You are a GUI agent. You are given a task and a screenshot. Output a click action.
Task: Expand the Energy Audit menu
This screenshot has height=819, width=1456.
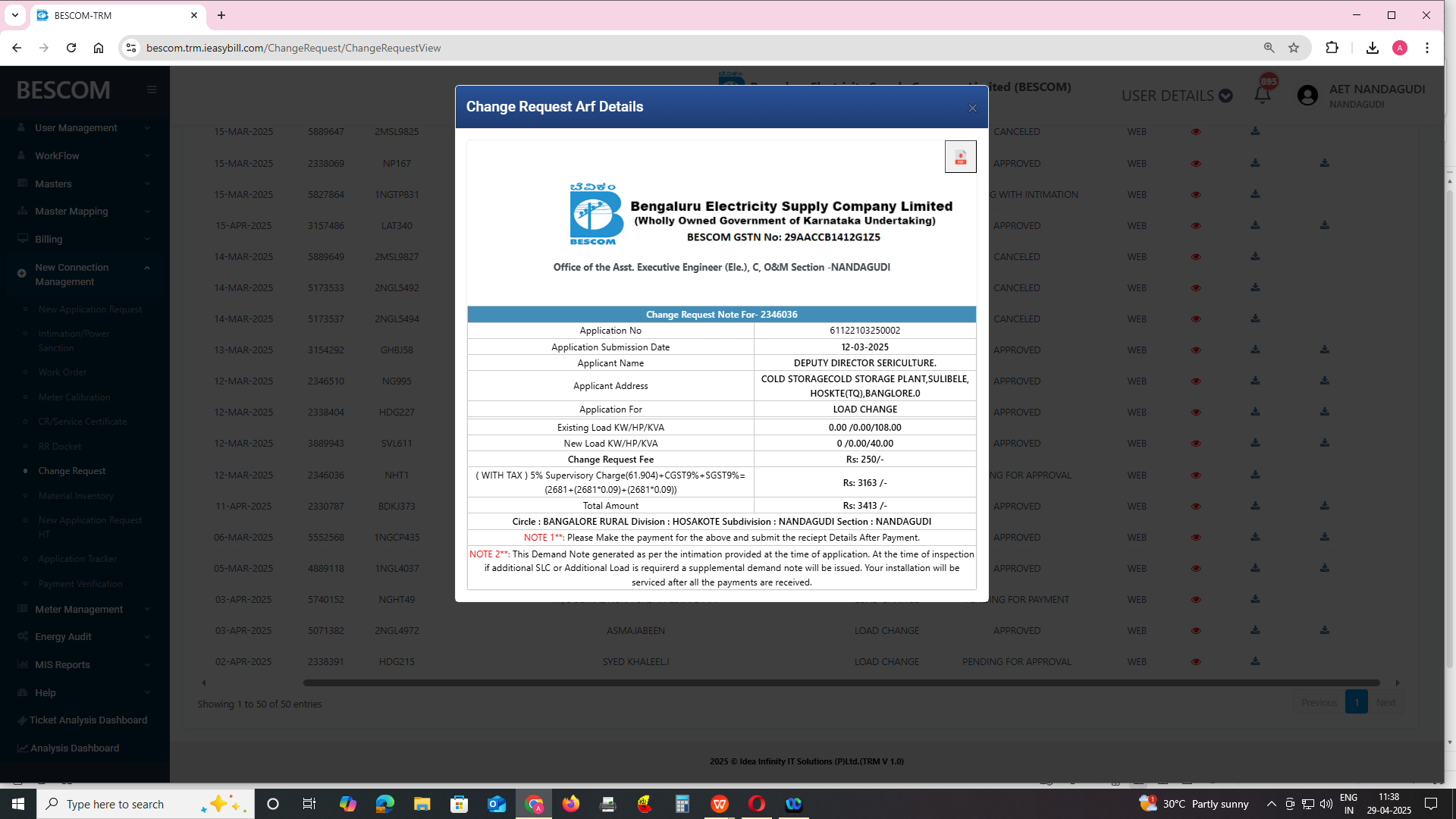[84, 637]
